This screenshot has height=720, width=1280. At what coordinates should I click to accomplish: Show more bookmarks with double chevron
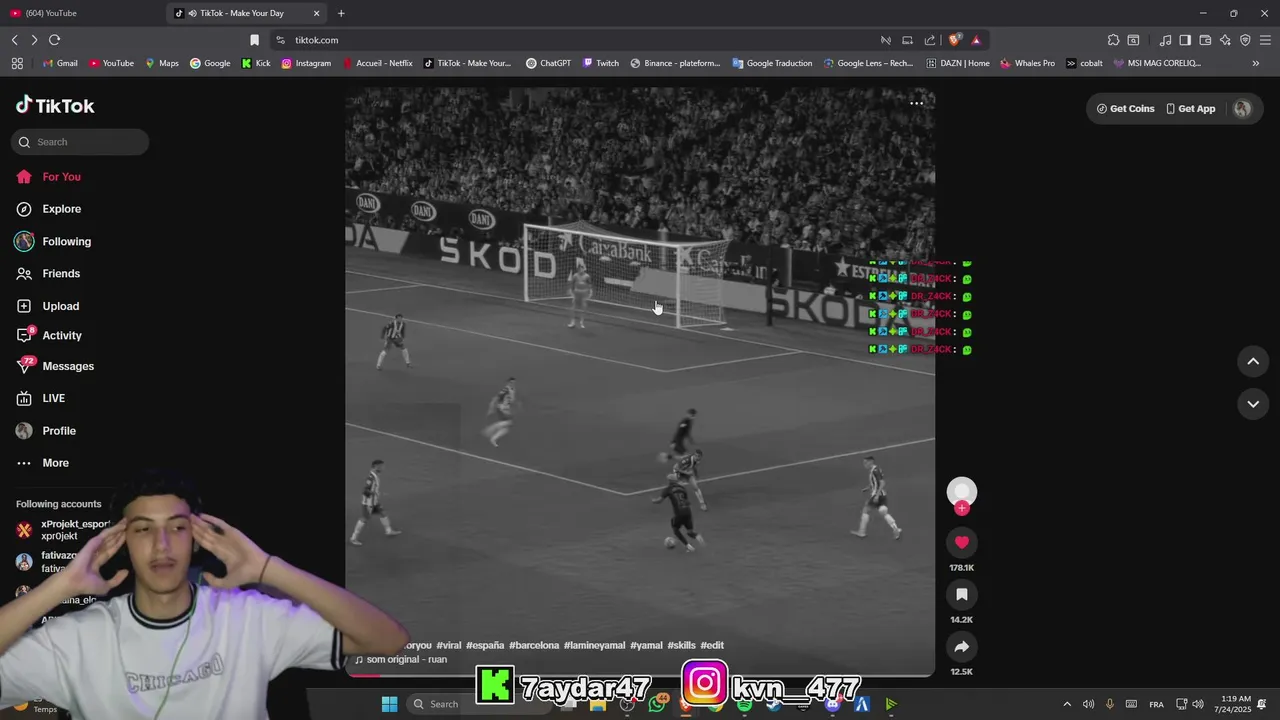(1256, 63)
